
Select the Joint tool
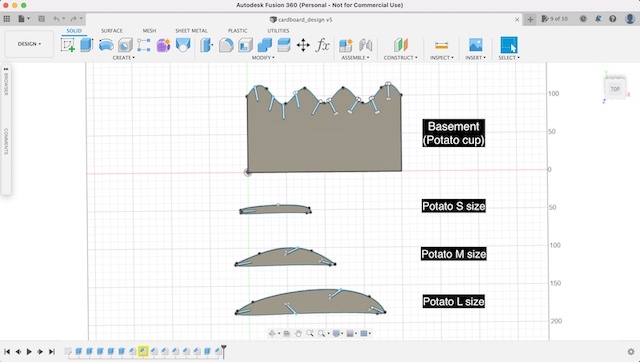pyautogui.click(x=365, y=45)
